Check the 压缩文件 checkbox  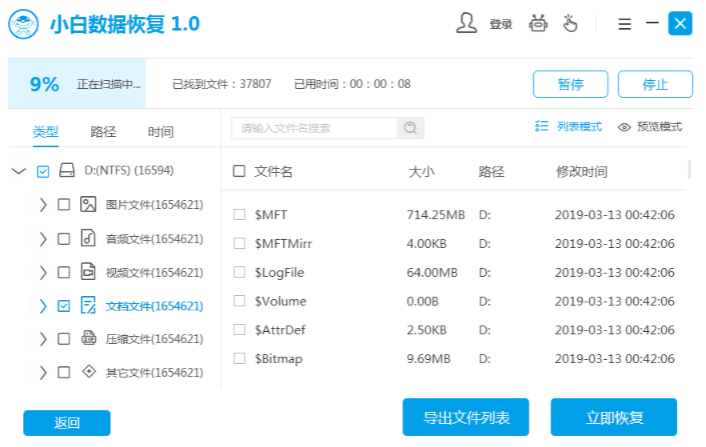[64, 339]
